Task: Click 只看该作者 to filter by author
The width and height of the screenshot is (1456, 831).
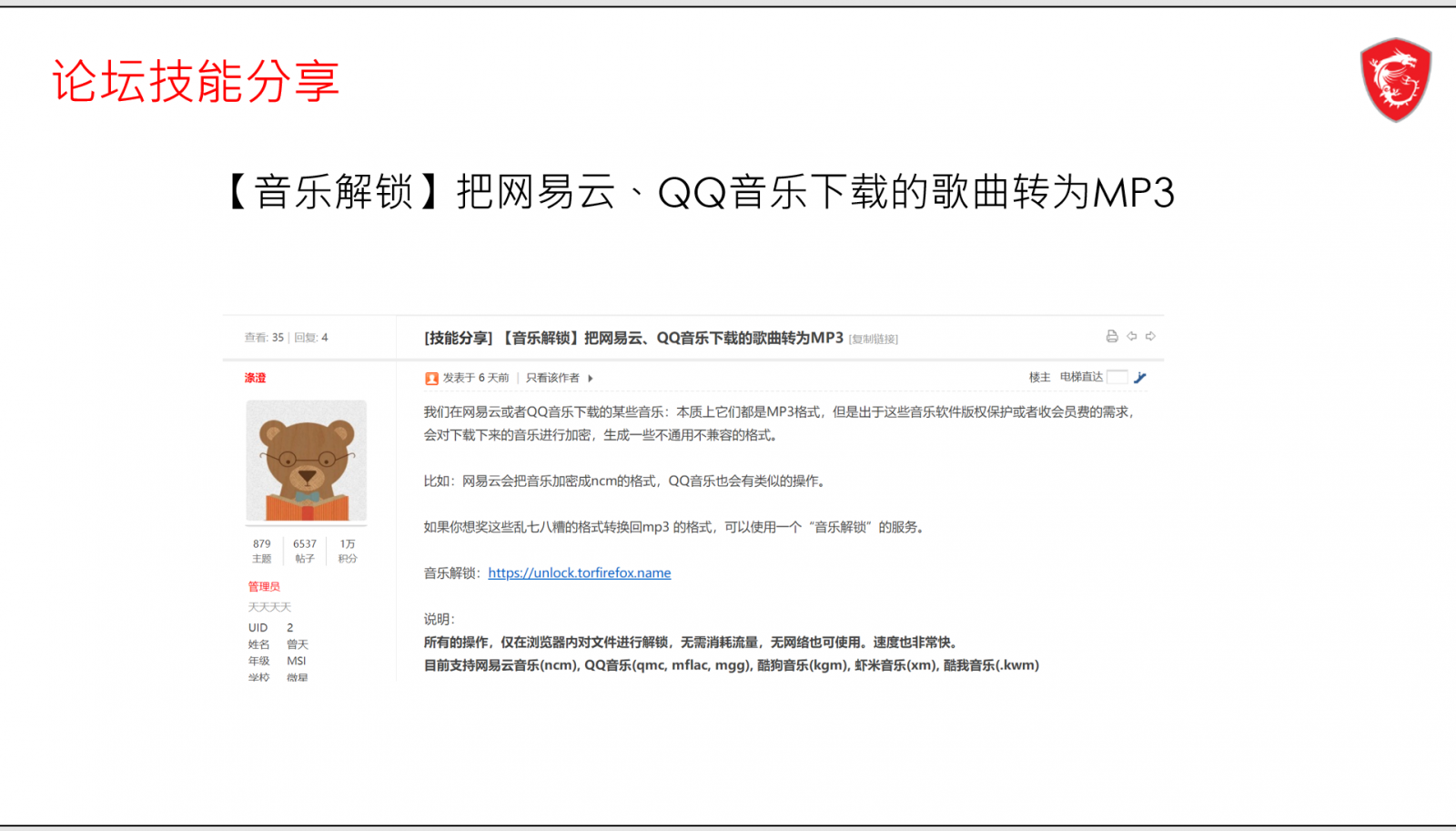Action: click(x=552, y=378)
